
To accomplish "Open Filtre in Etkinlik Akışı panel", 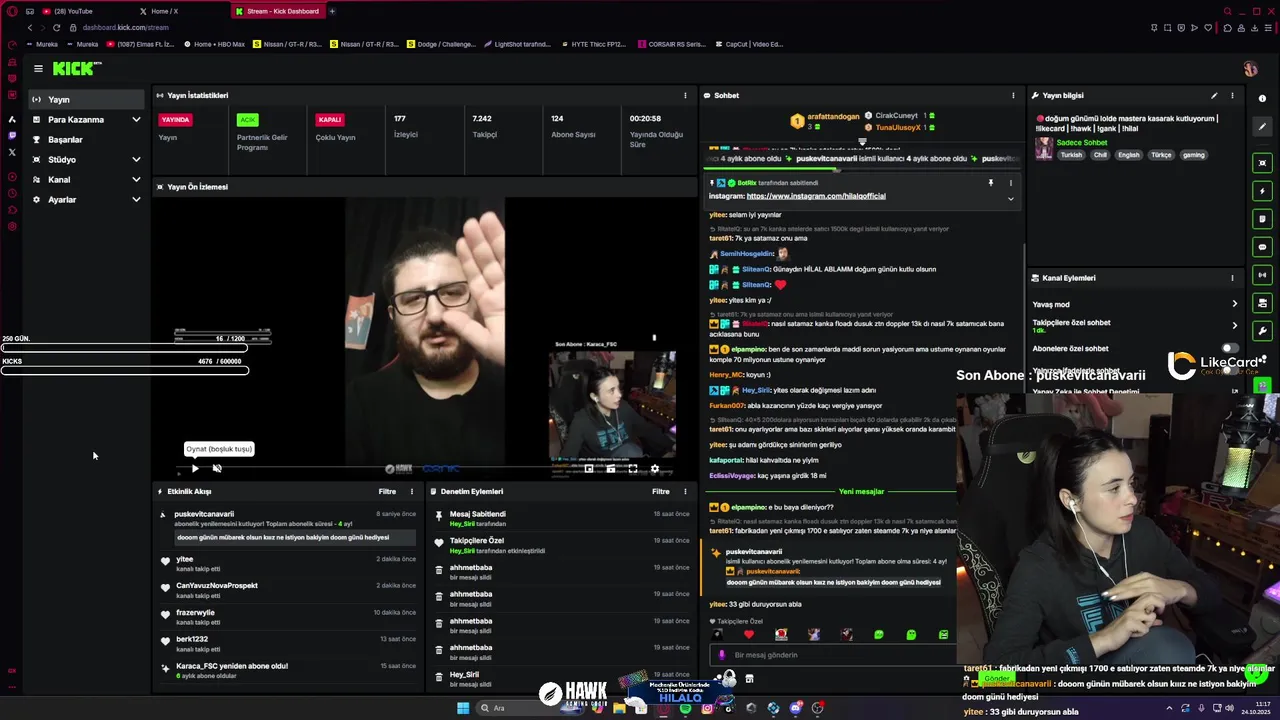I will (x=387, y=491).
